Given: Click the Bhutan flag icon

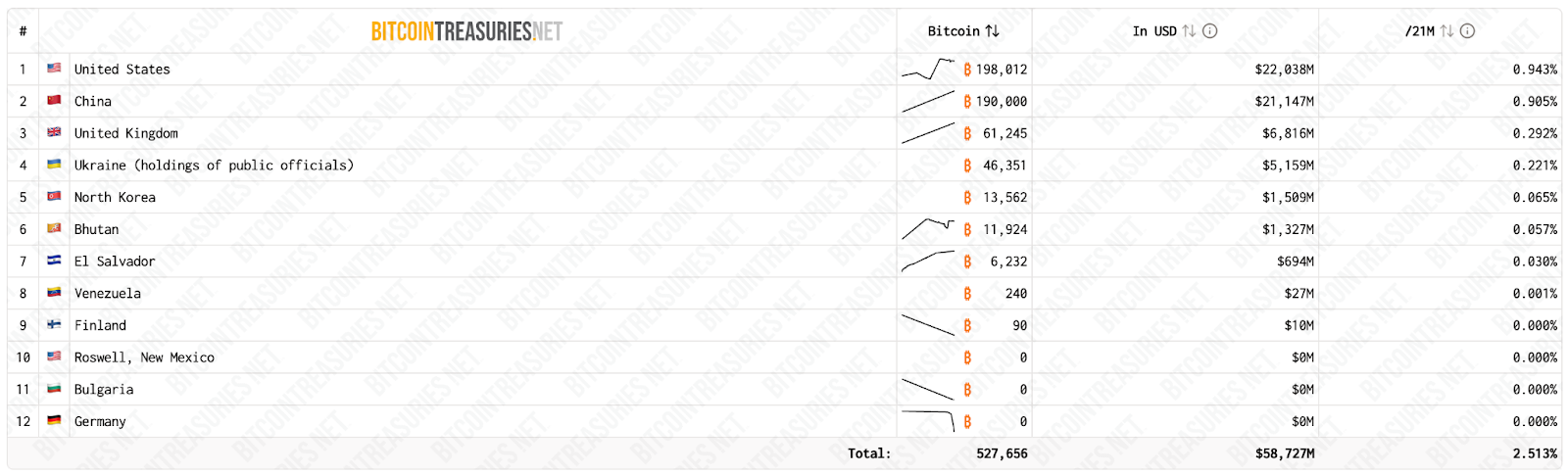Looking at the screenshot, I should tap(54, 228).
